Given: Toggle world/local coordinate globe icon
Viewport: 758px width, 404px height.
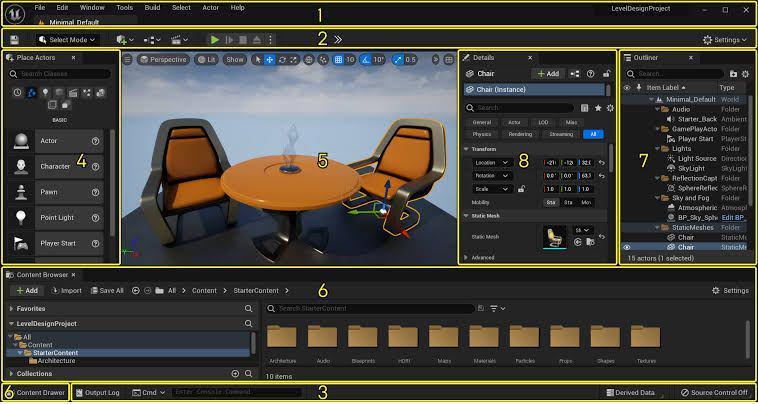Looking at the screenshot, I should point(309,59).
